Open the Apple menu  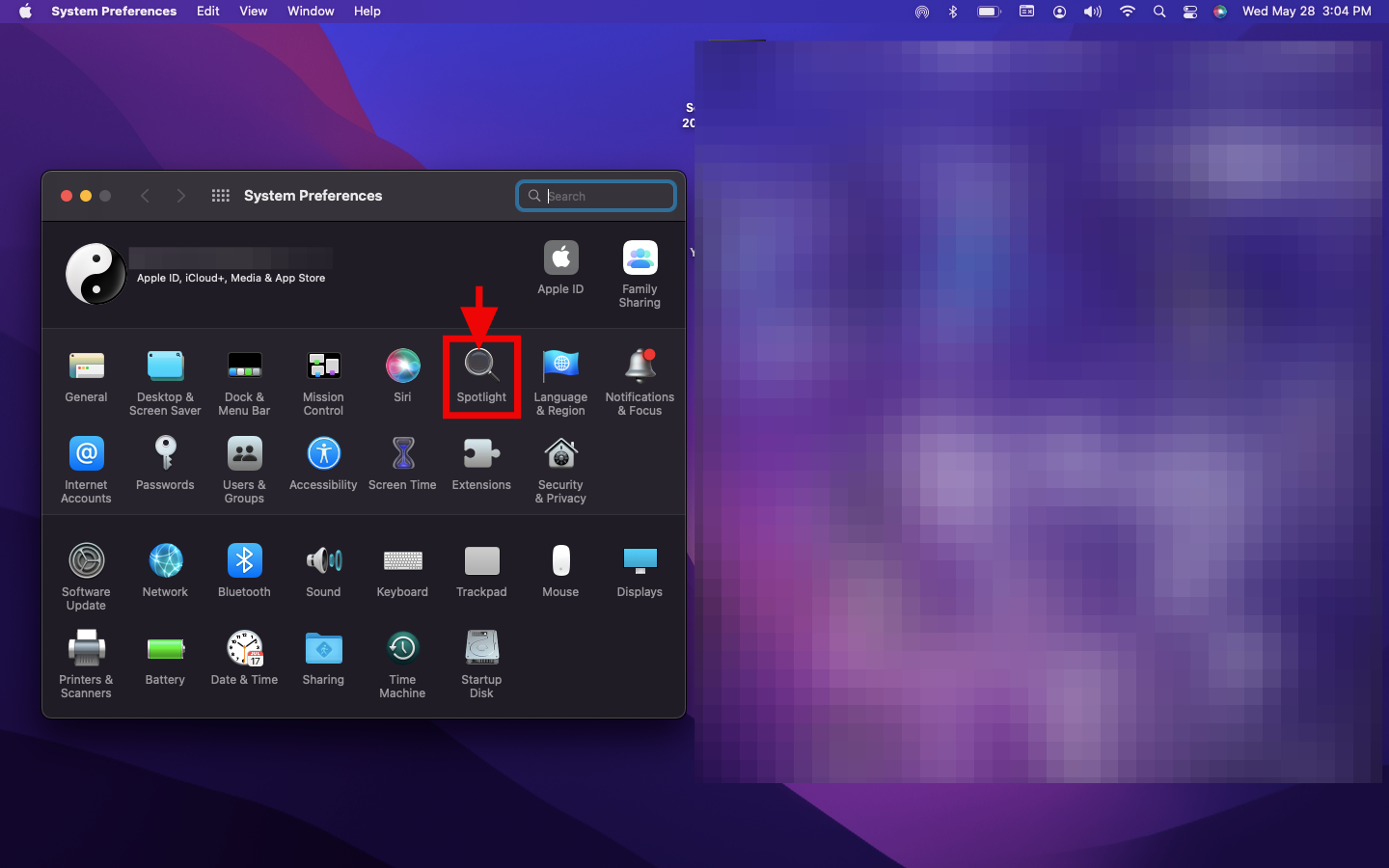[25, 12]
